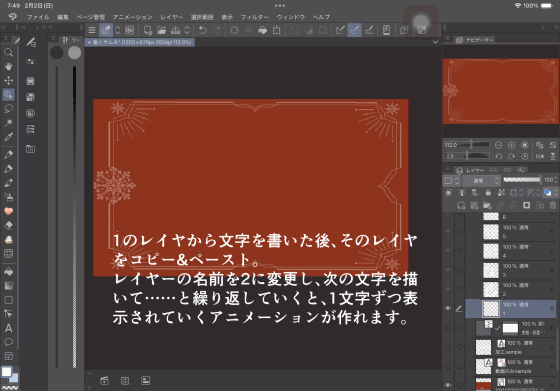Image resolution: width=560 pixels, height=391 pixels.
Task: Select the Blend tool
Action: (x=8, y=239)
